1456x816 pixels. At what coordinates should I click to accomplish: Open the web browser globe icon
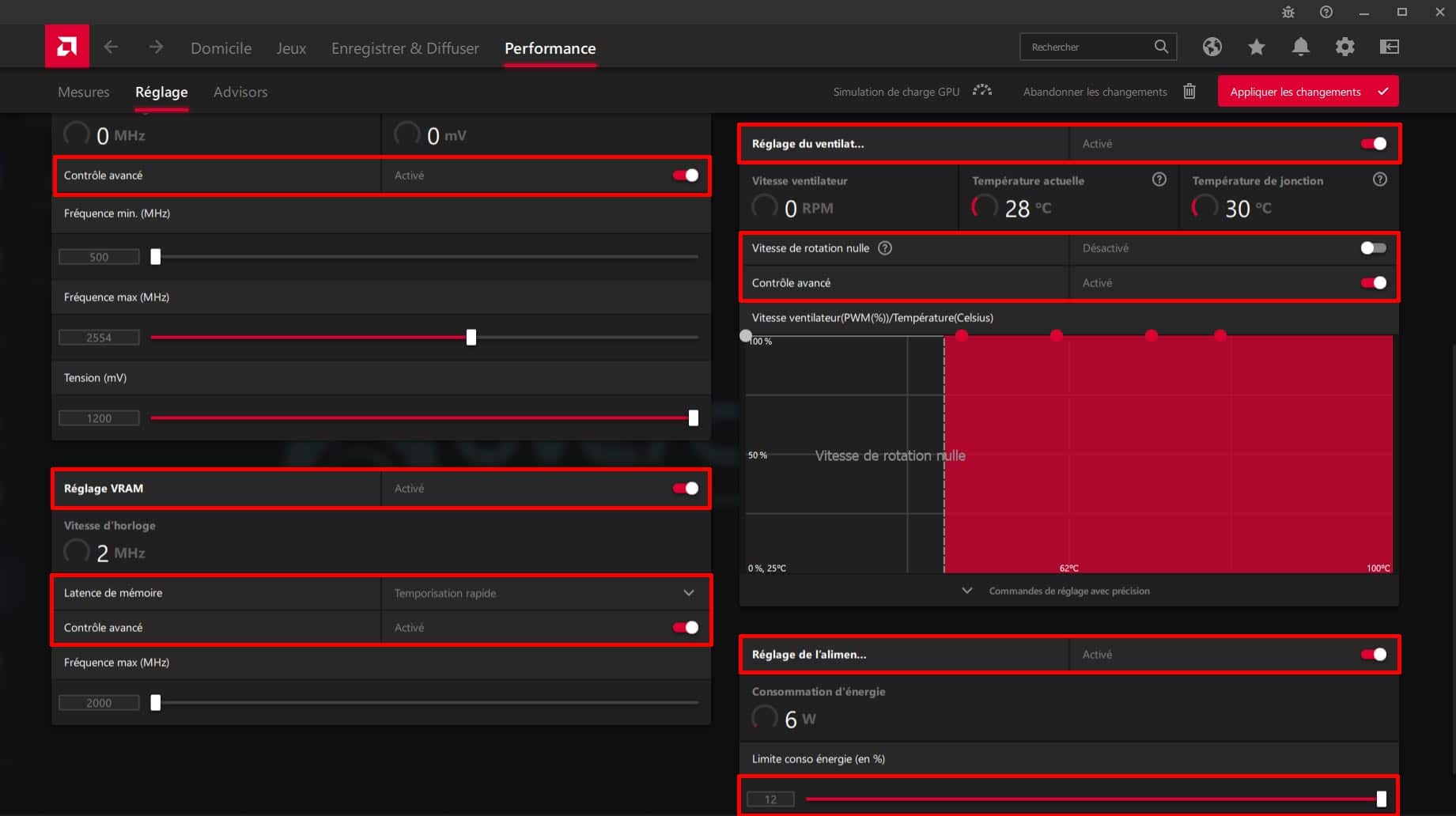pyautogui.click(x=1212, y=47)
